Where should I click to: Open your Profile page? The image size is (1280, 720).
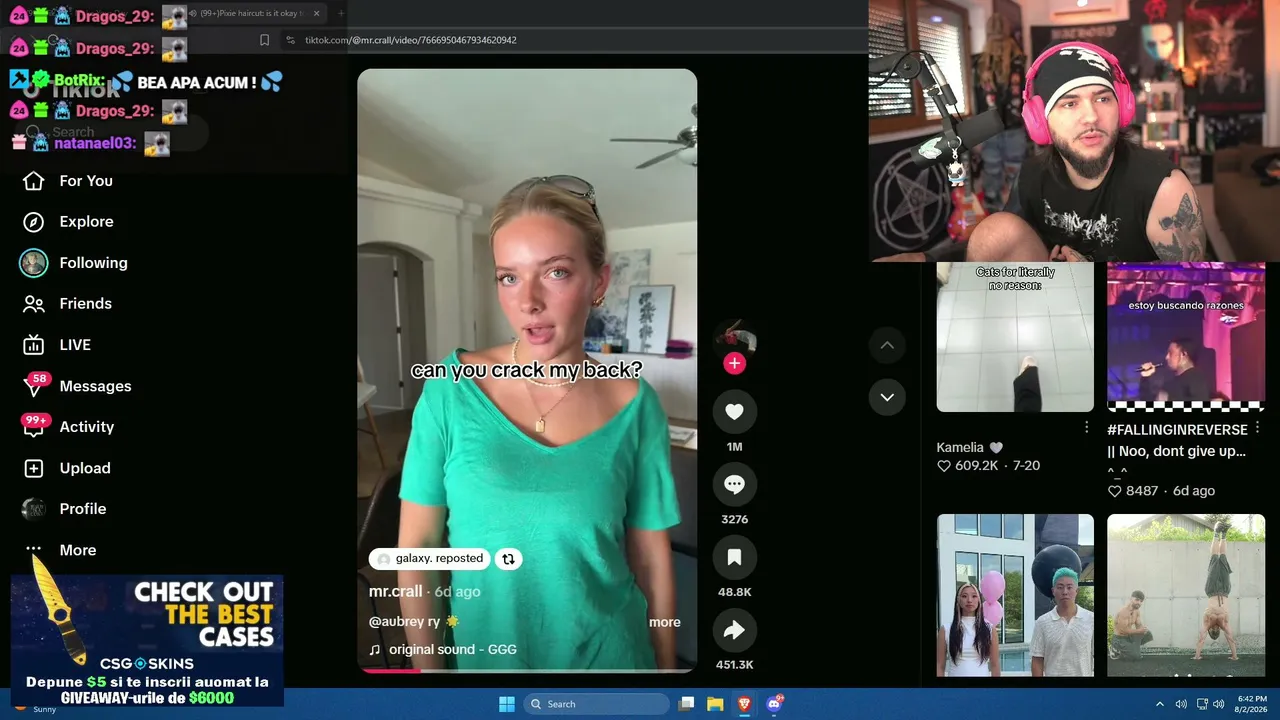coord(83,509)
